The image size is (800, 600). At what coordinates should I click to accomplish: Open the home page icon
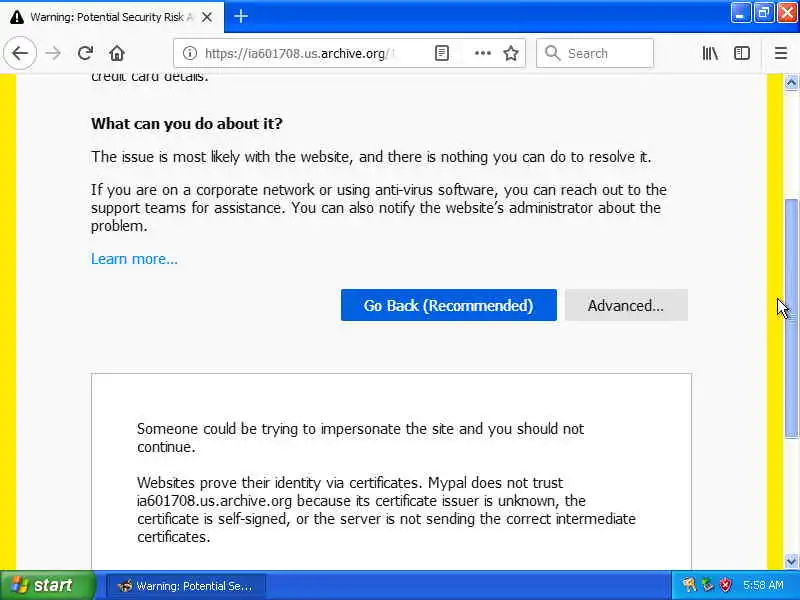click(117, 53)
